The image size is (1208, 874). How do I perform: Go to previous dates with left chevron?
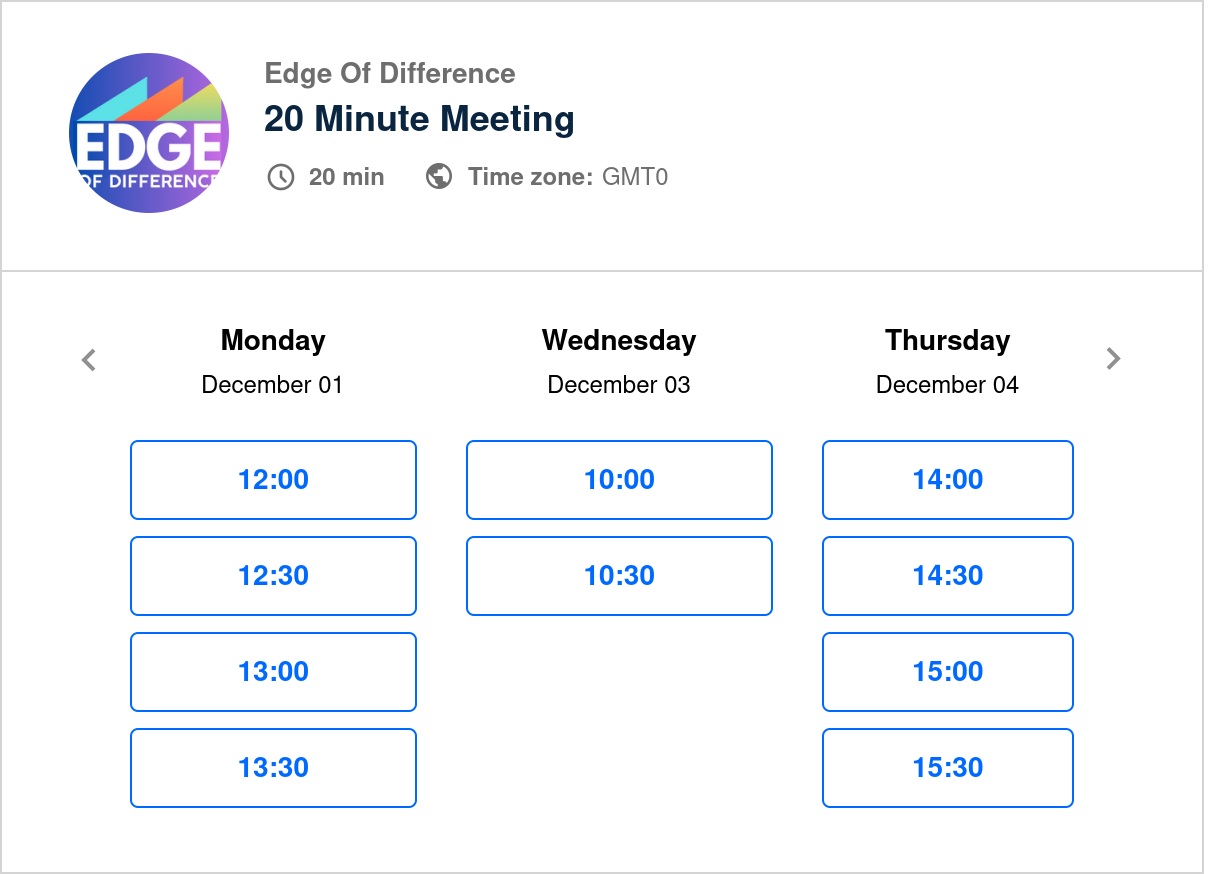click(x=89, y=359)
